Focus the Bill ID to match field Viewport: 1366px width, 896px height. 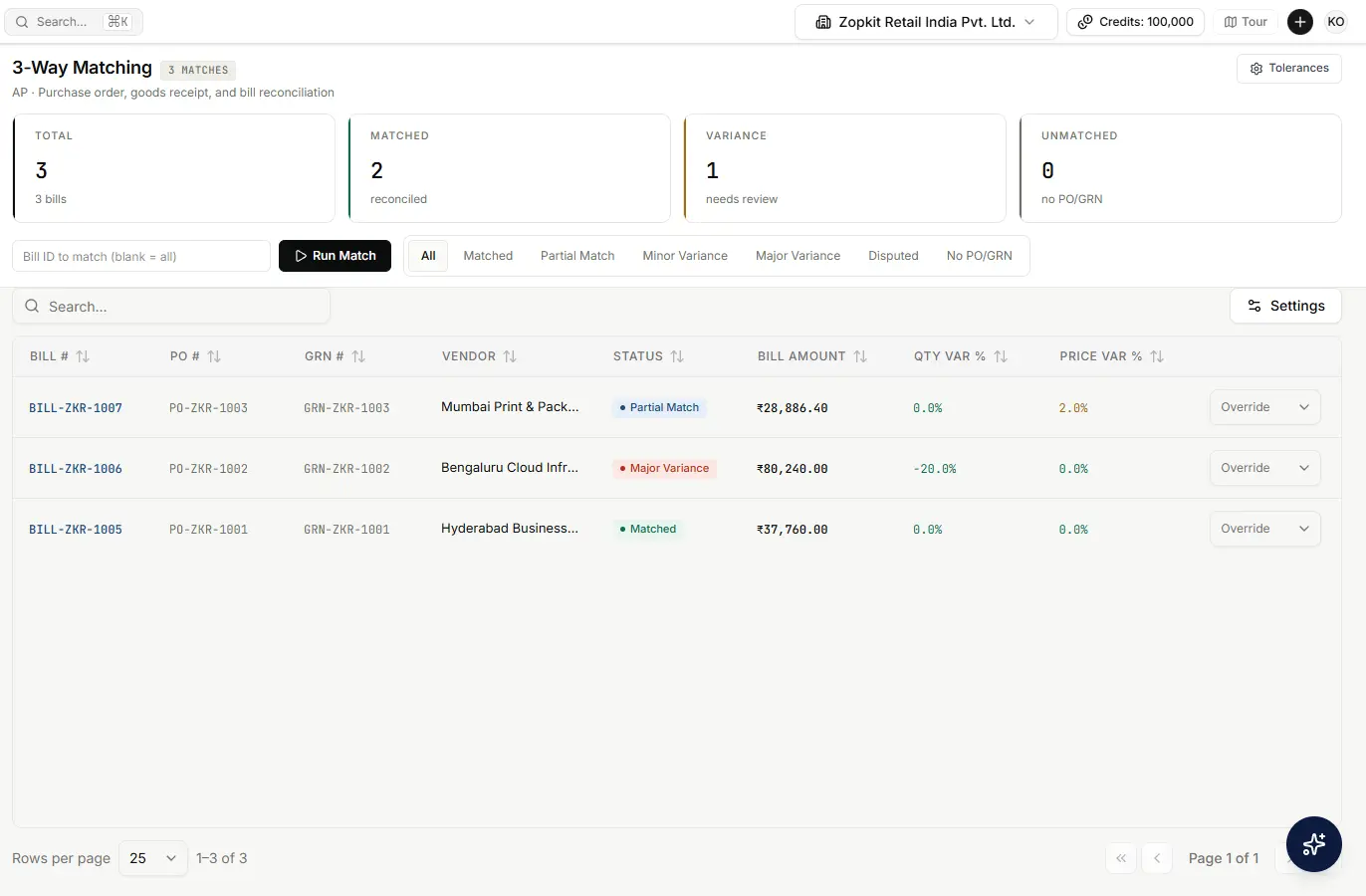[x=141, y=256]
